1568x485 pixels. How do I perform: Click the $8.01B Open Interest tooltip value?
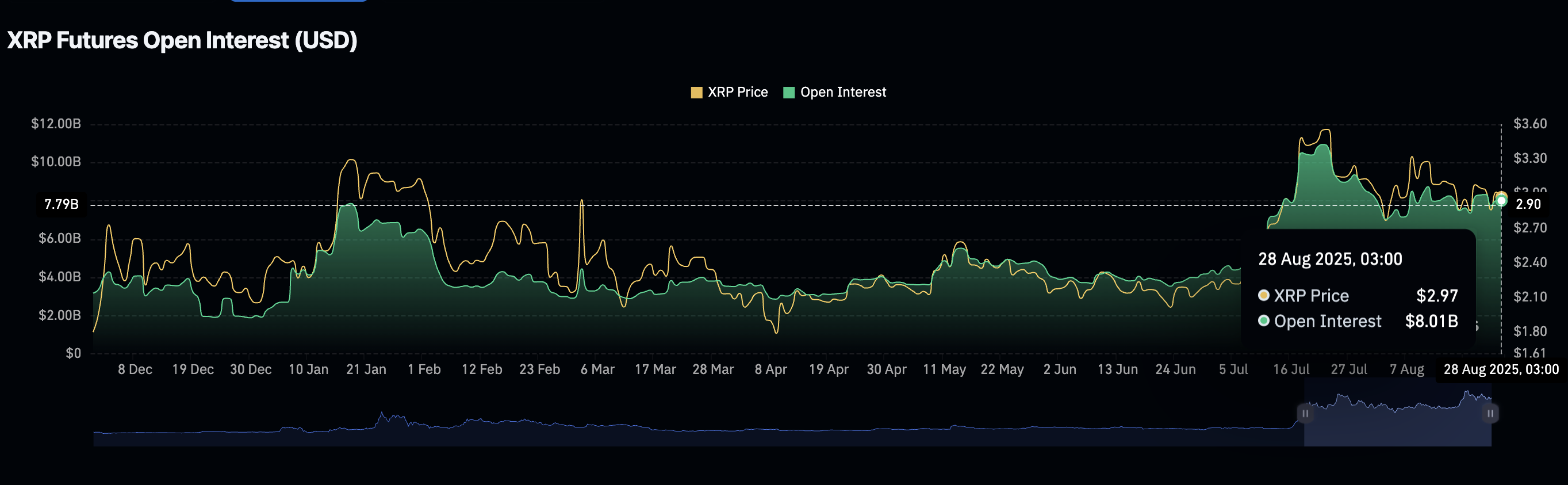click(x=1431, y=321)
